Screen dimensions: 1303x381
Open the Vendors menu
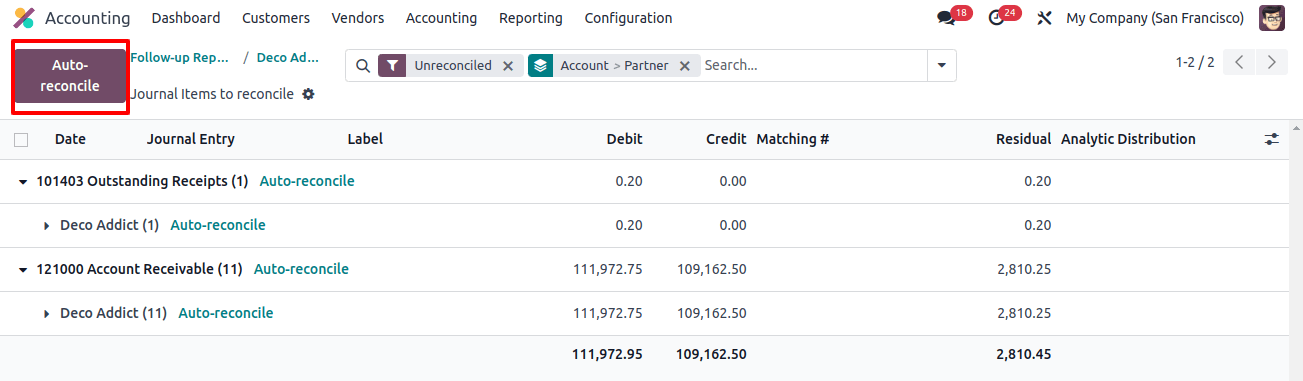358,18
